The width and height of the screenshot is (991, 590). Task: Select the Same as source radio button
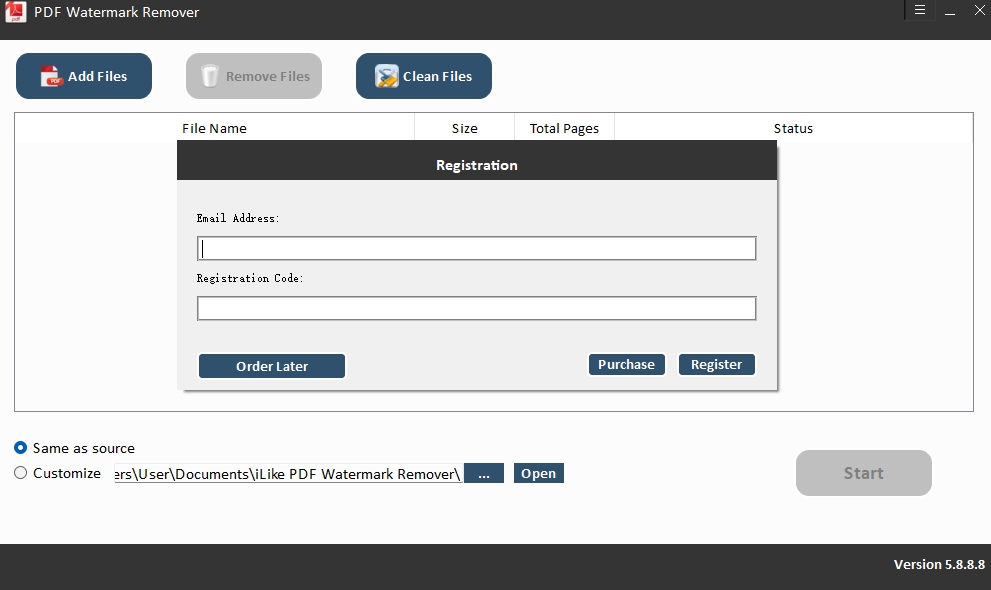[20, 448]
